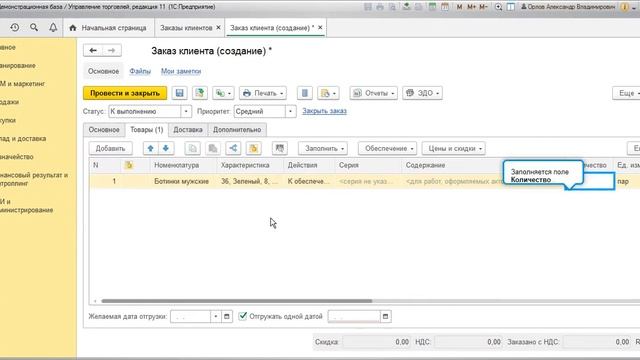Screen dimensions: 640x360
Task: Save the order with diskette icon
Action: [x=179, y=93]
